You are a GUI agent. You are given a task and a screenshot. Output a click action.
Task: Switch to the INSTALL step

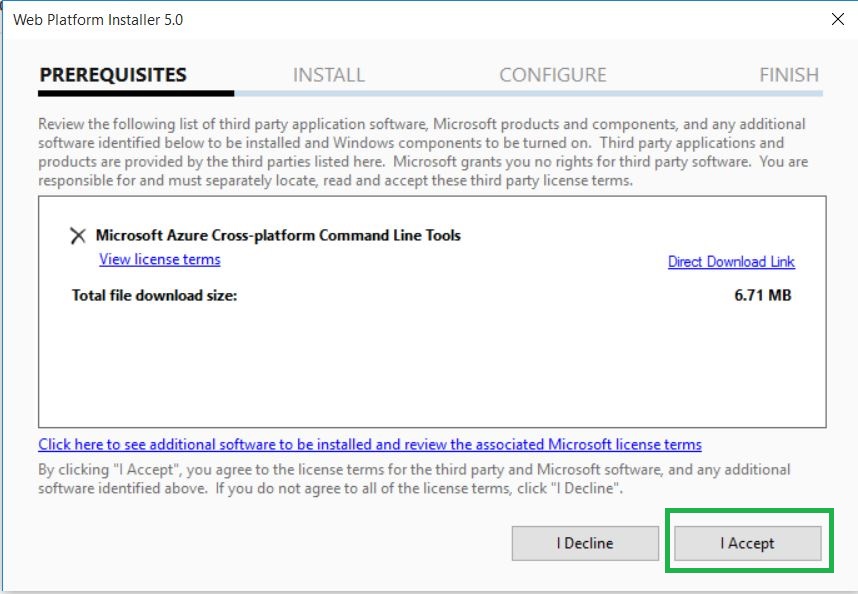[328, 75]
